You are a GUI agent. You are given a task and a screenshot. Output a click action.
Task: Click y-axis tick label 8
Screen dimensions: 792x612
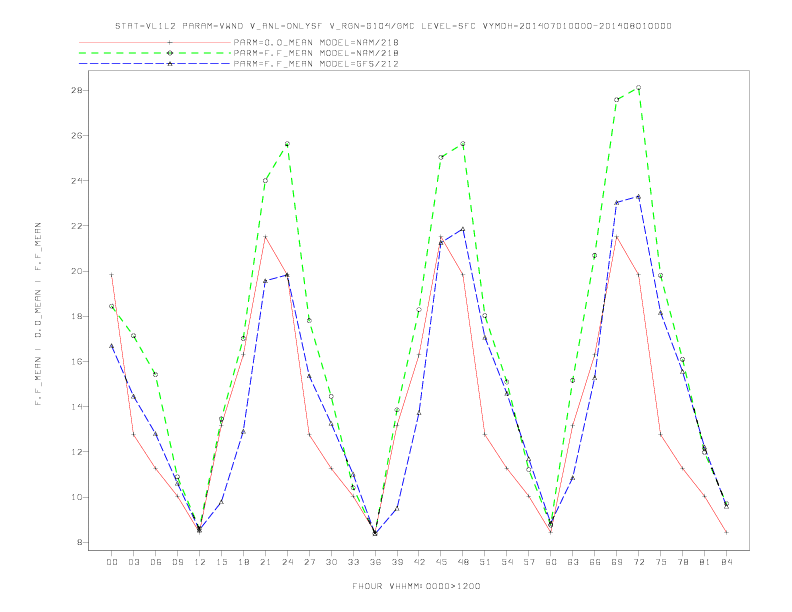coord(80,542)
